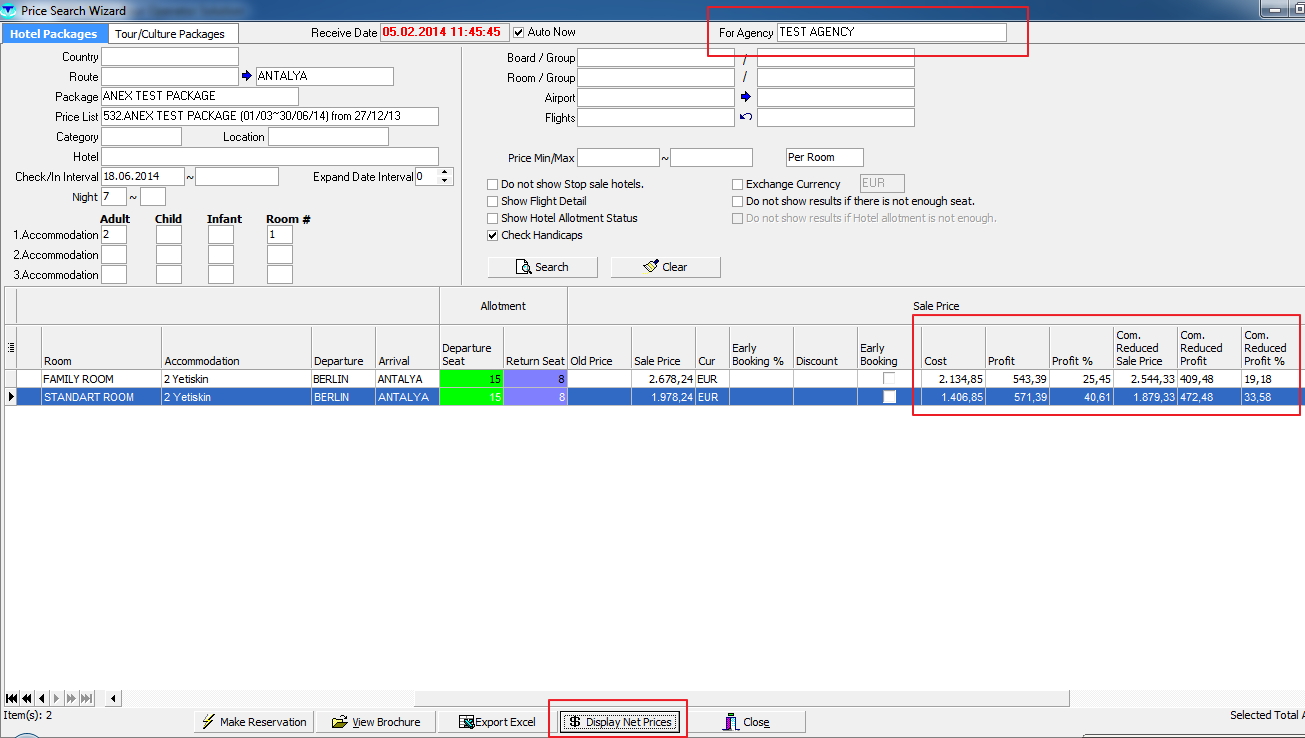Increase the Expand Date Interval stepper
1305x738 pixels.
point(446,172)
